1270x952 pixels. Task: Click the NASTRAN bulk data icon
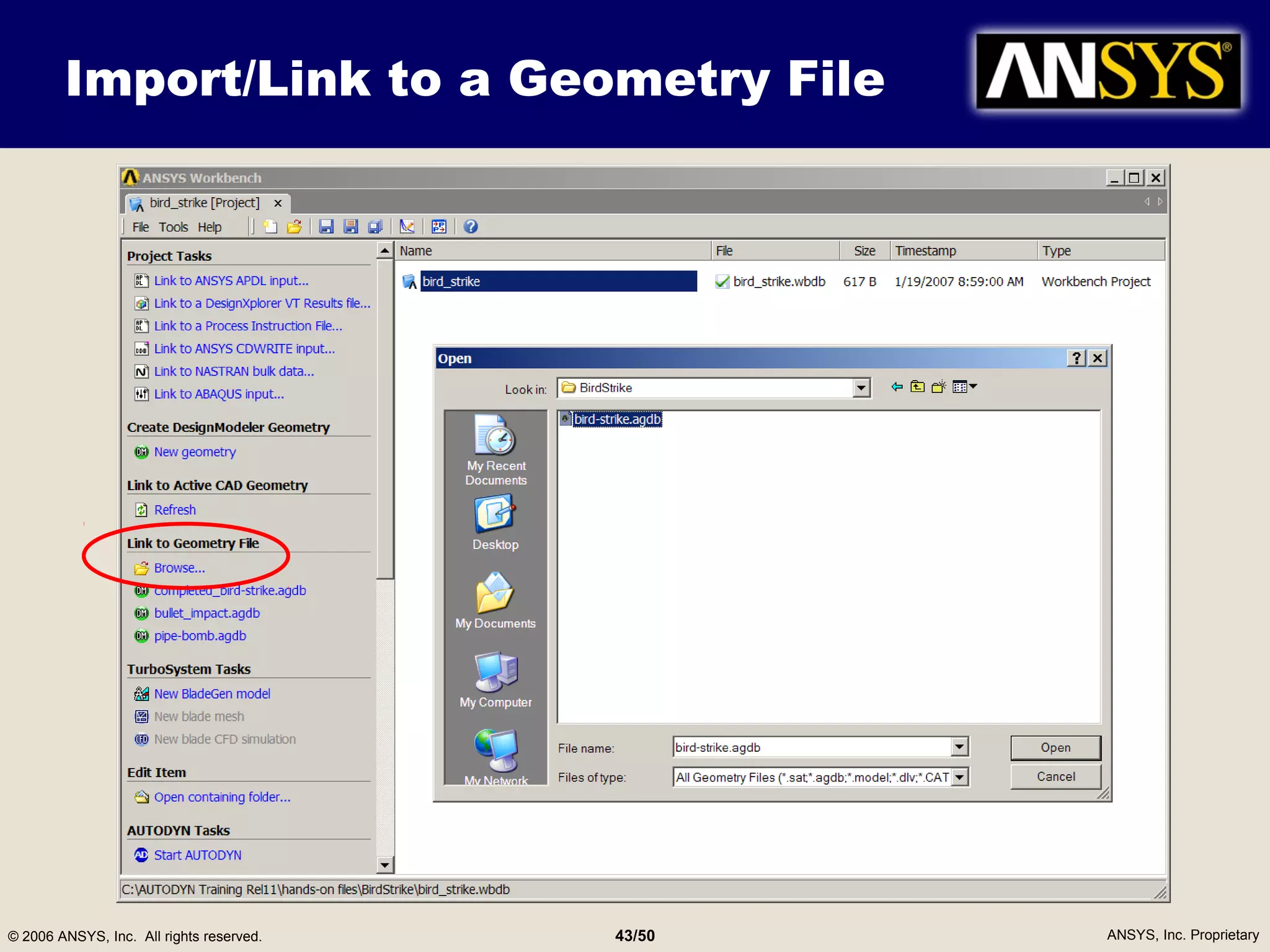pyautogui.click(x=141, y=371)
